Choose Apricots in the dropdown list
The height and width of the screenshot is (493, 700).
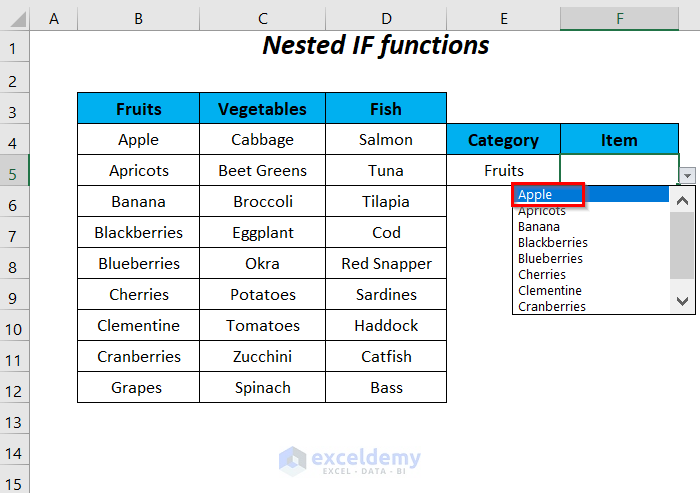click(x=542, y=211)
